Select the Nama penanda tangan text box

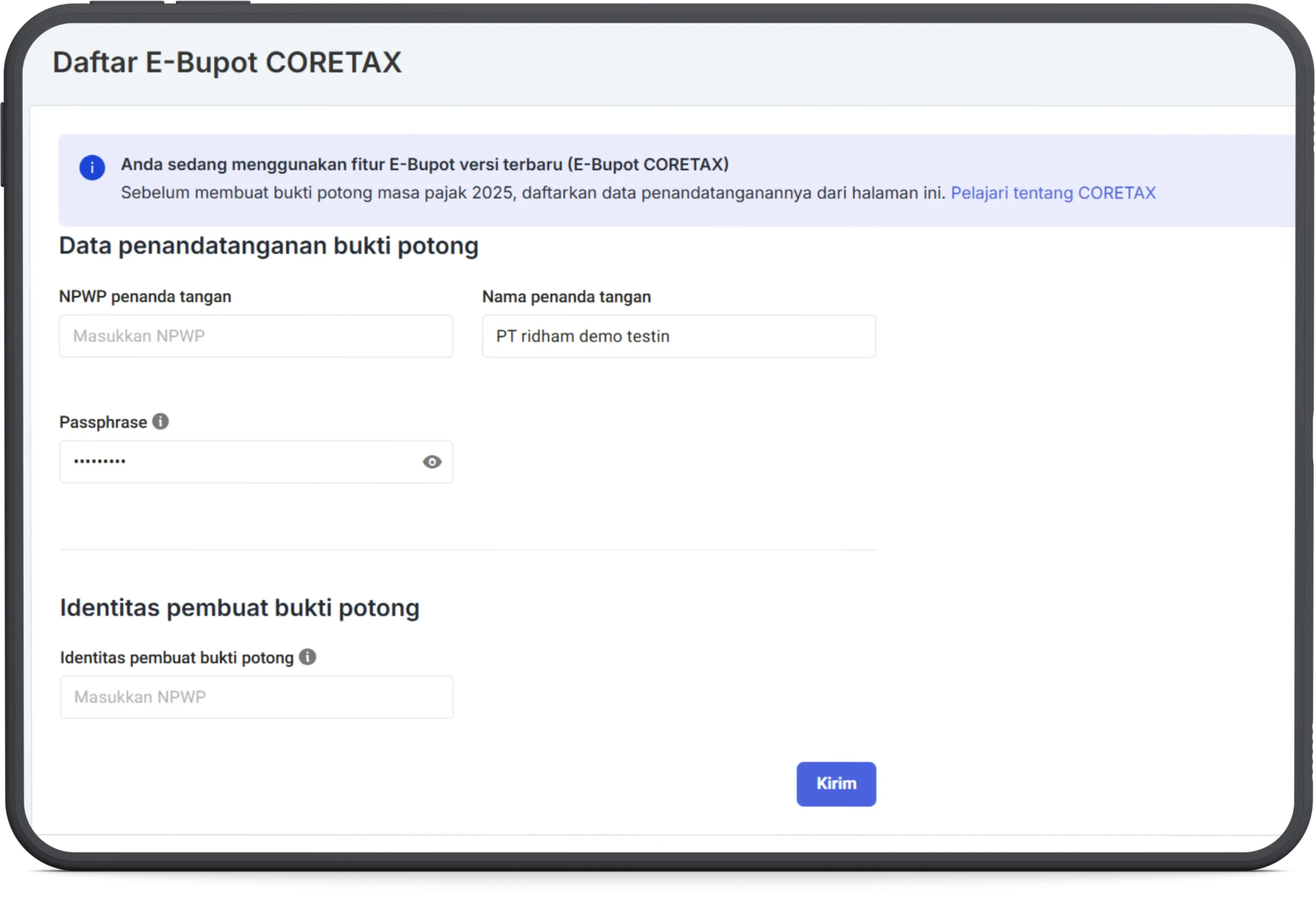[x=679, y=336]
